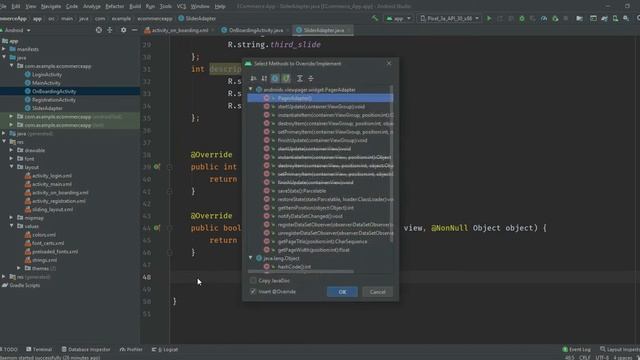The height and width of the screenshot is (360, 640).
Task: Click the override gutter icon on line 44
Action: tap(157, 228)
